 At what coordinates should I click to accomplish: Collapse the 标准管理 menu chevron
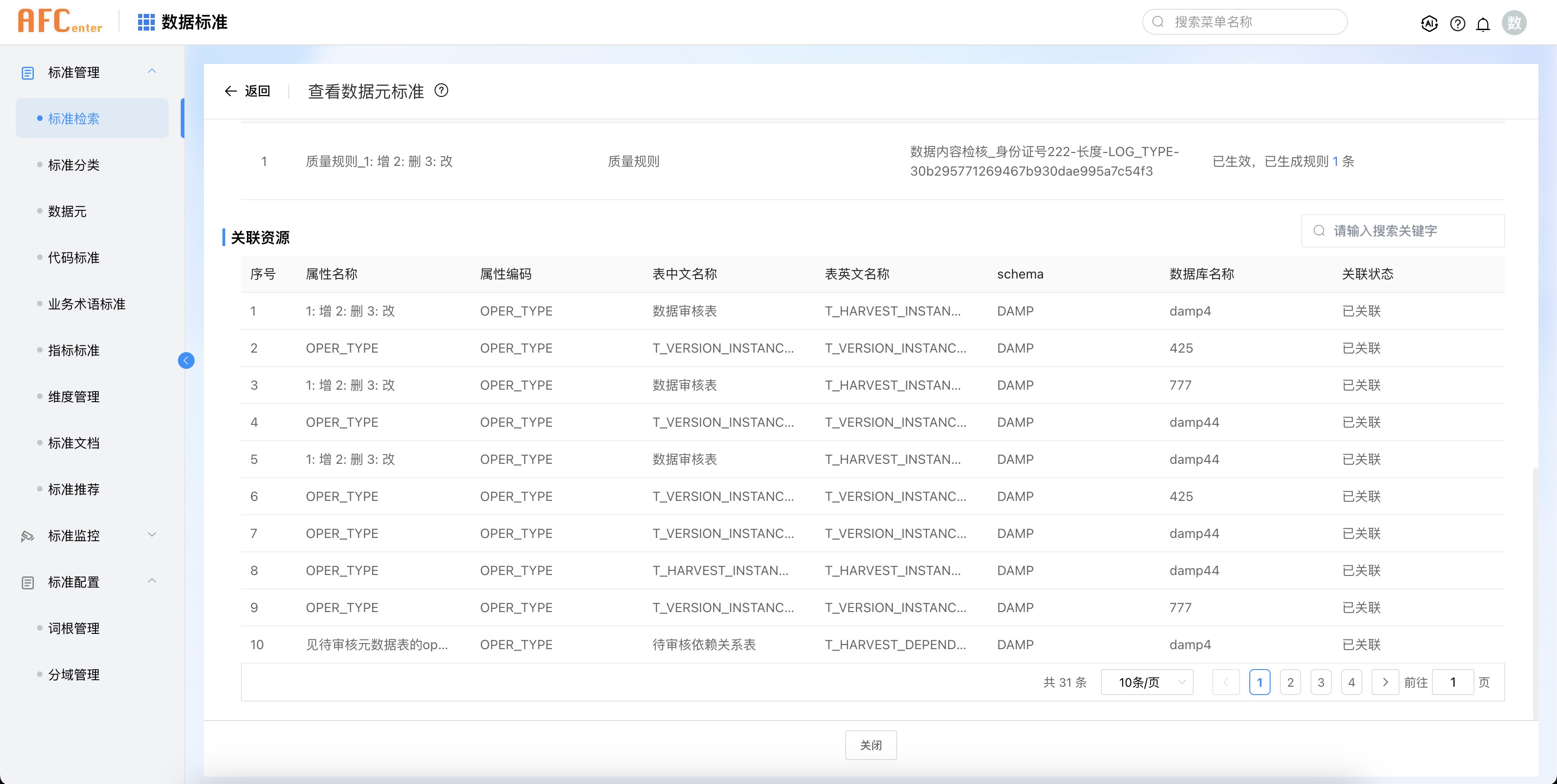pos(152,71)
